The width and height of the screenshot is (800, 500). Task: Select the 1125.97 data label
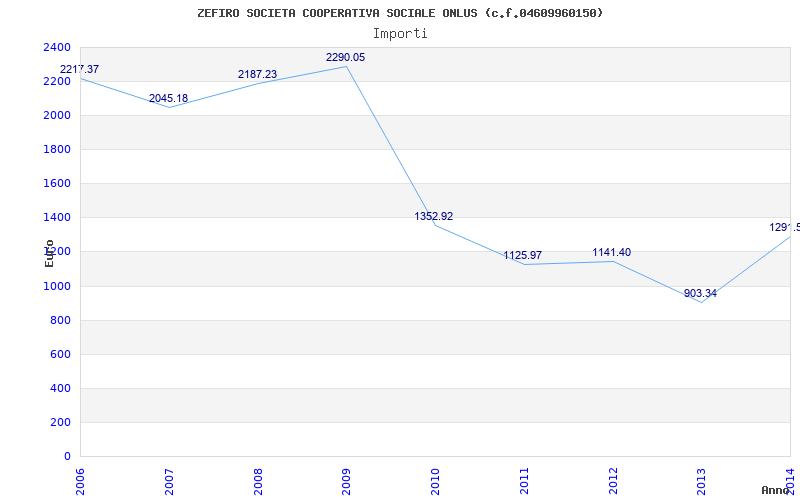522,256
